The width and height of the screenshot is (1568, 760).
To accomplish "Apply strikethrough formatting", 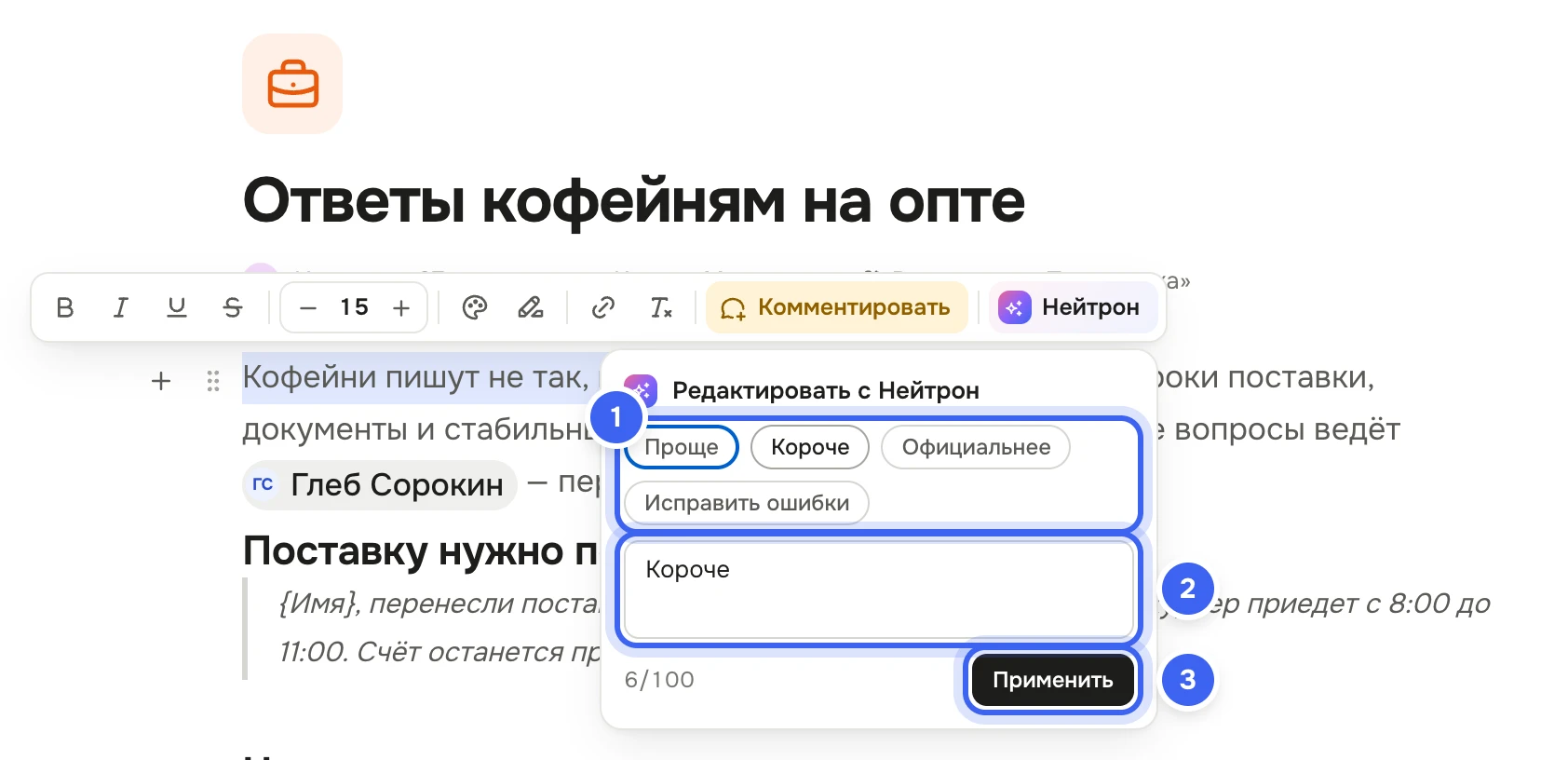I will (x=233, y=307).
